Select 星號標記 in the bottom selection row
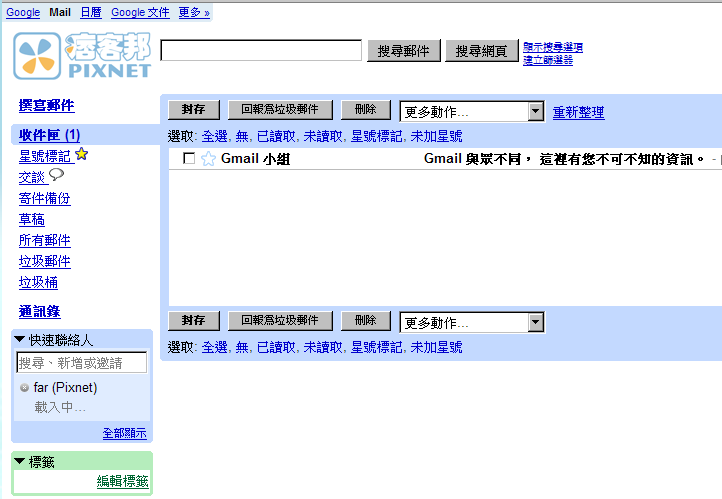Image resolution: width=722 pixels, height=499 pixels. [x=376, y=347]
